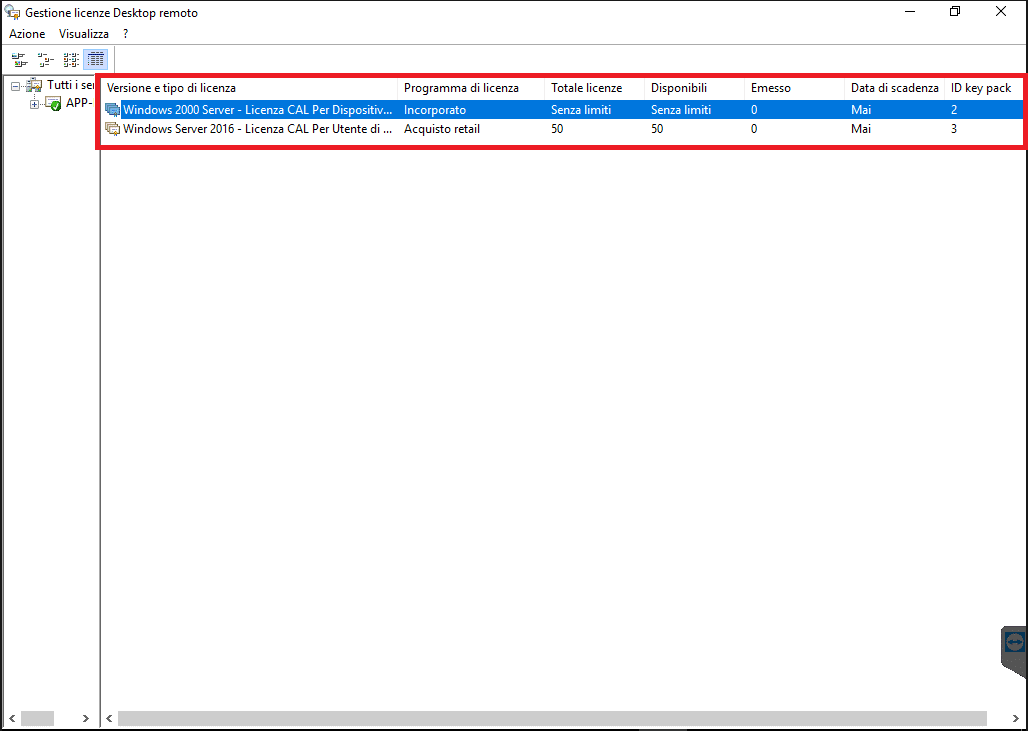The image size is (1028, 731).
Task: Click Mai expiry of Windows Server 2016 row
Action: [x=861, y=129]
